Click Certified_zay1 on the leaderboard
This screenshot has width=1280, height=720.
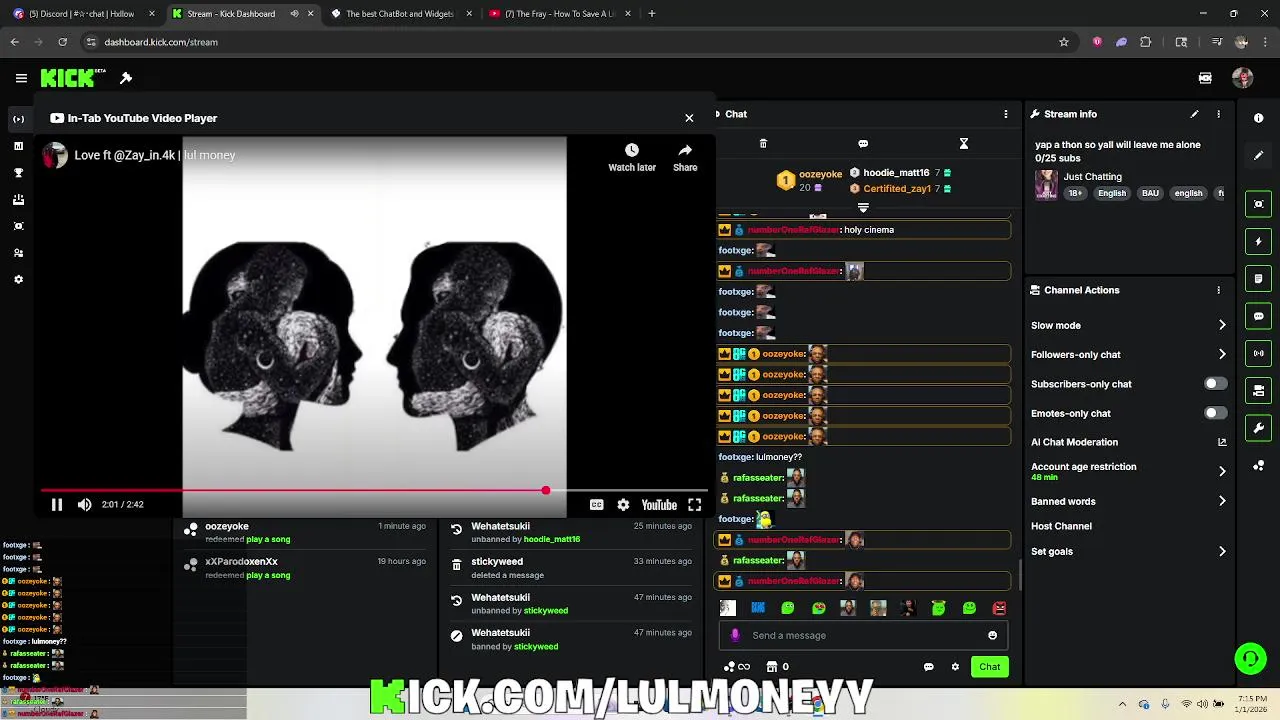[897, 188]
